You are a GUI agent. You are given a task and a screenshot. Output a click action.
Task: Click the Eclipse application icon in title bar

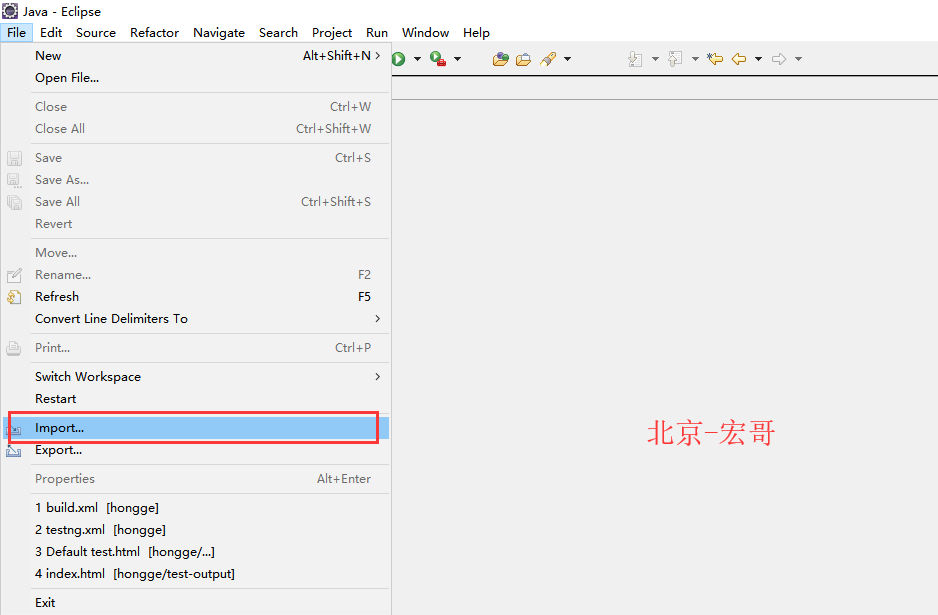pyautogui.click(x=10, y=11)
